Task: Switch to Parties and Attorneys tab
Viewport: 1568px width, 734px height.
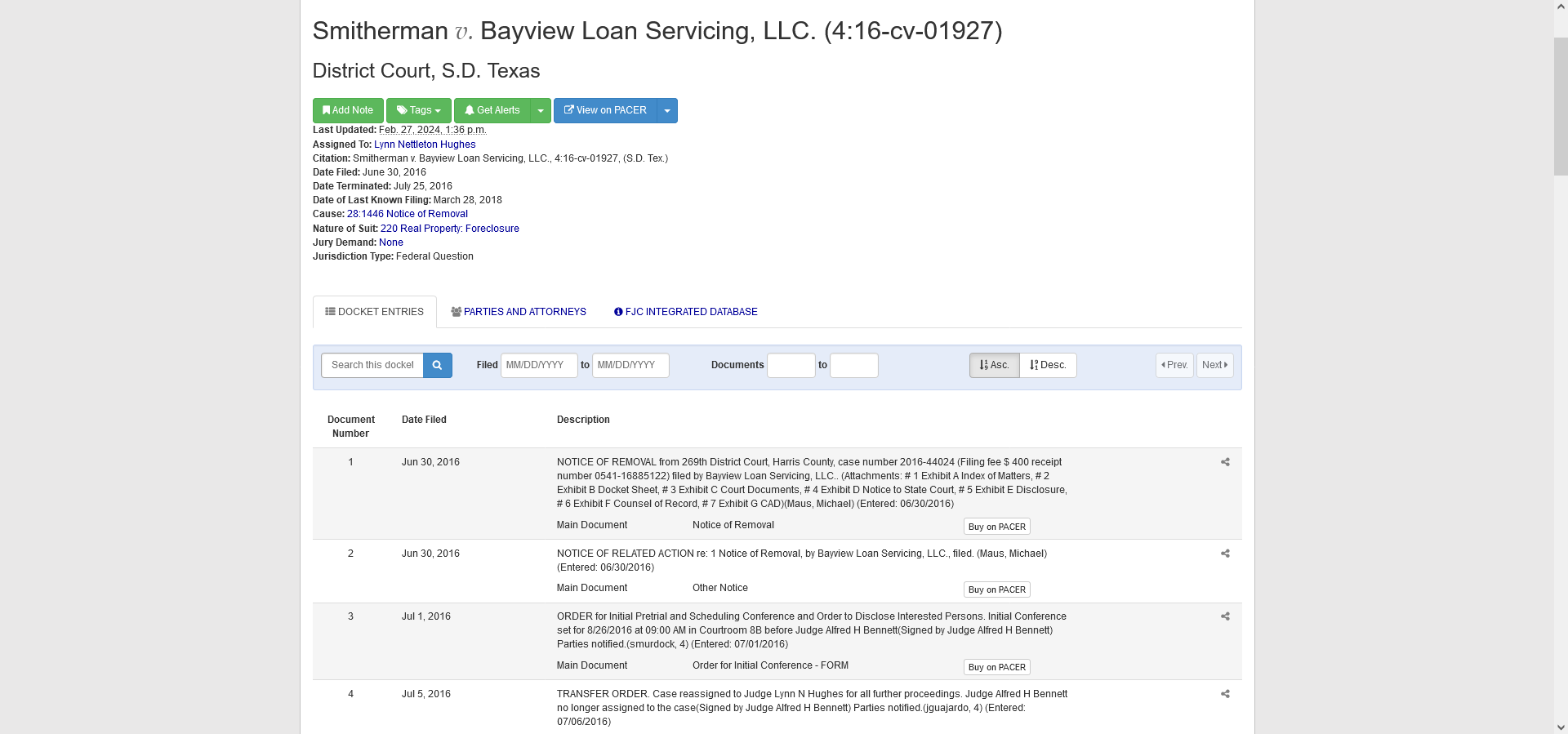Action: point(519,312)
